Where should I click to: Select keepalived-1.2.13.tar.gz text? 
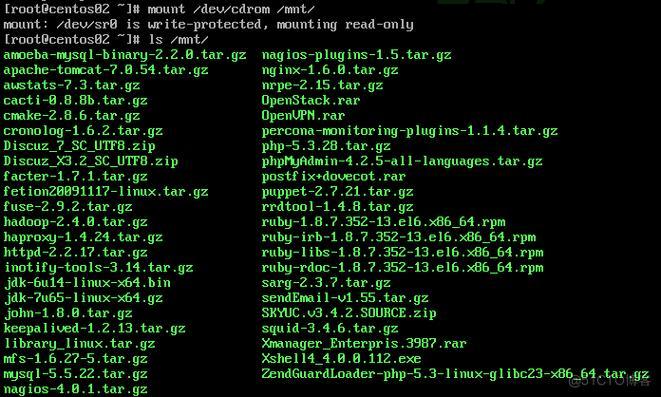(x=94, y=328)
